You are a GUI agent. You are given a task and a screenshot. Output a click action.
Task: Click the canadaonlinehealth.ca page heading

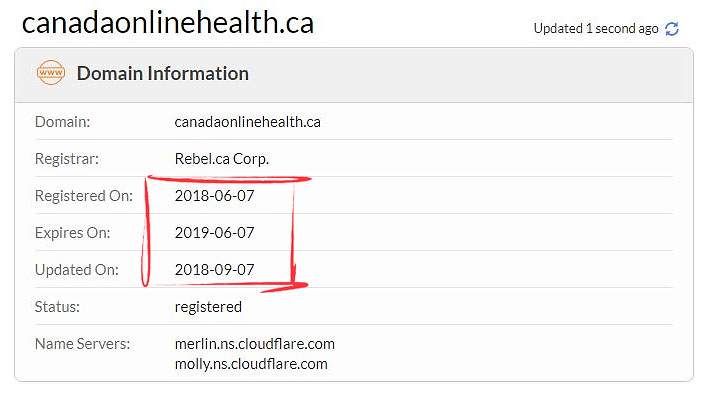pyautogui.click(x=168, y=23)
